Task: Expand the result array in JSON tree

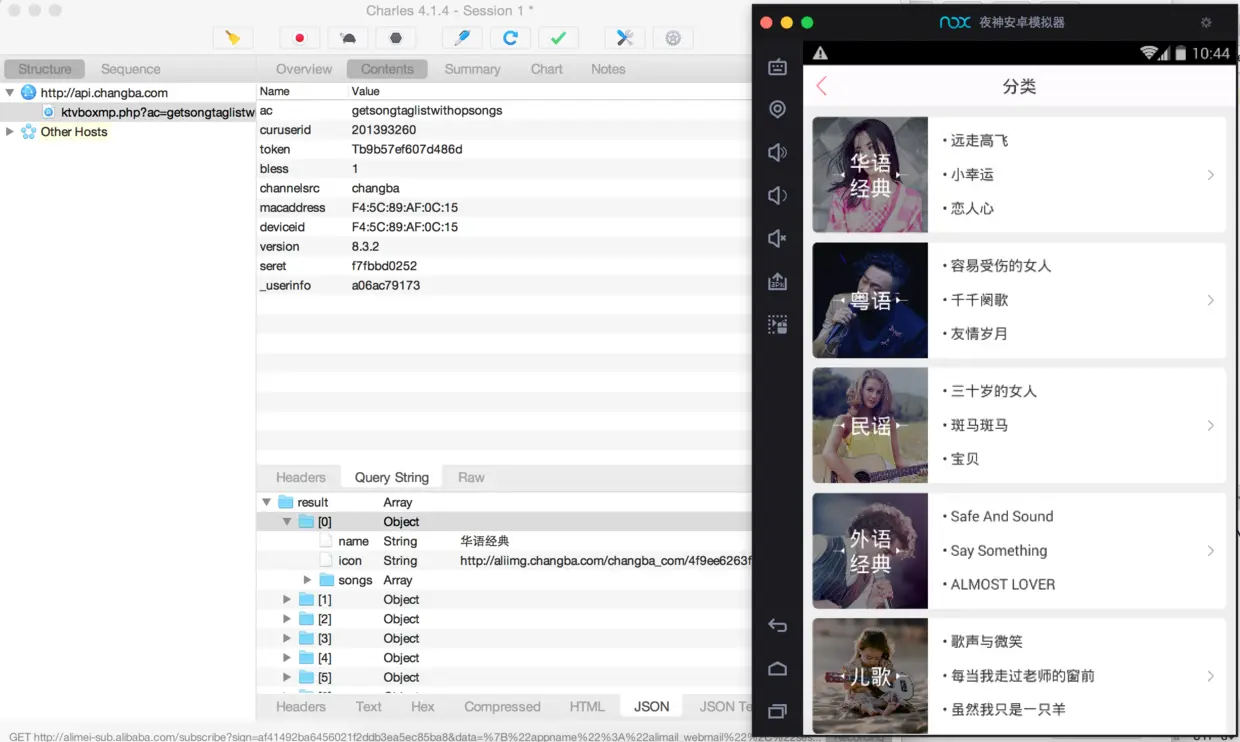Action: click(x=265, y=501)
